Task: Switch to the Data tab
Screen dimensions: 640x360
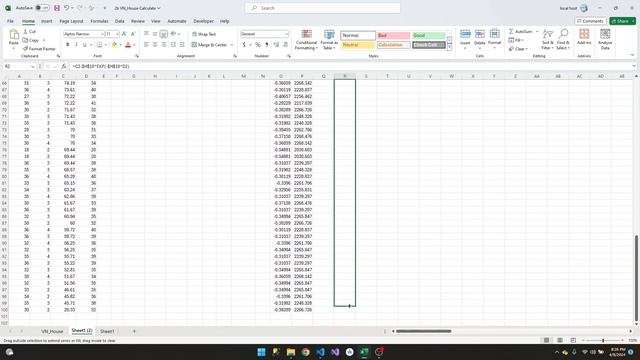Action: [120, 21]
